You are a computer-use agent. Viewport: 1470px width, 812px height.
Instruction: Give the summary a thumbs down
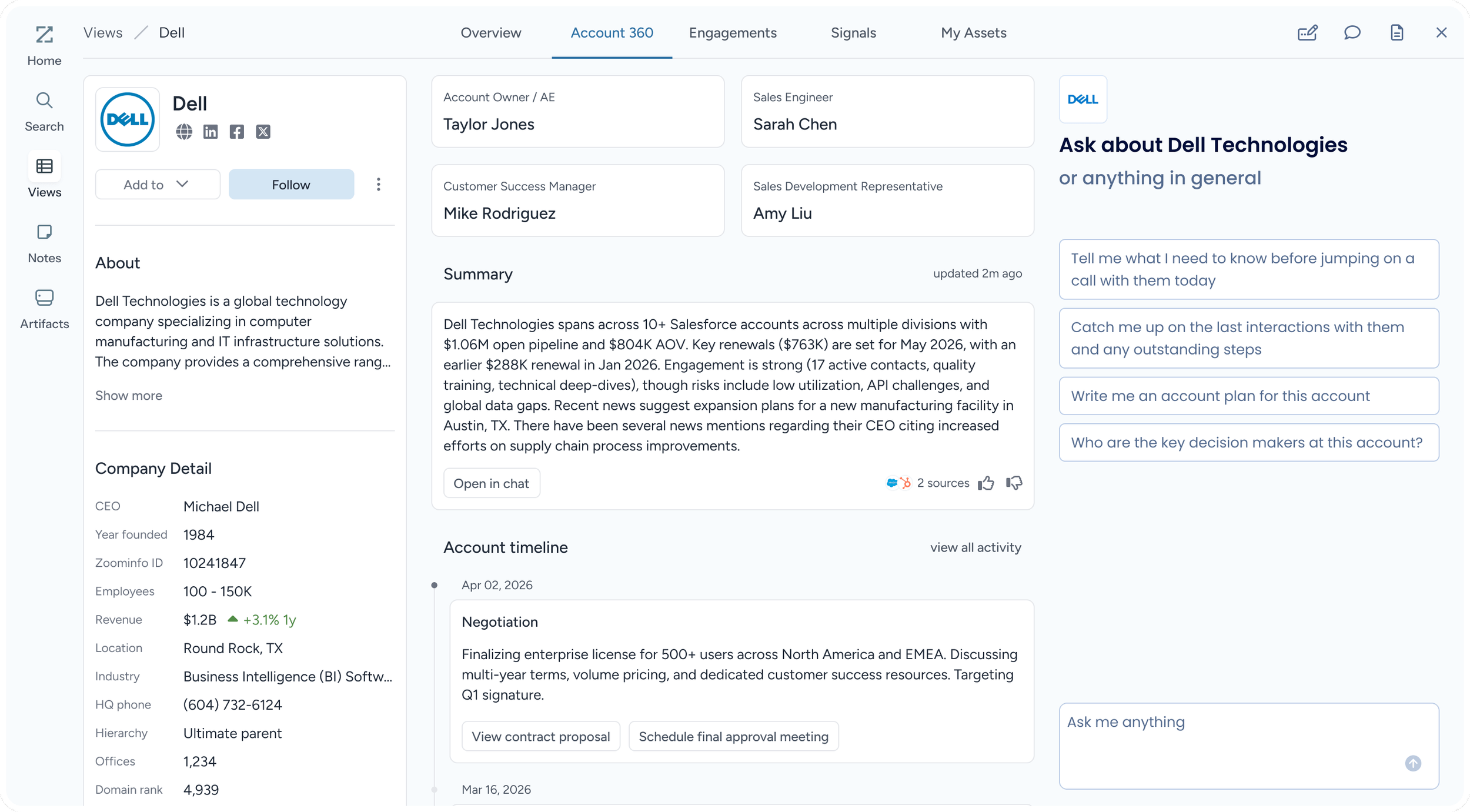click(x=1014, y=483)
